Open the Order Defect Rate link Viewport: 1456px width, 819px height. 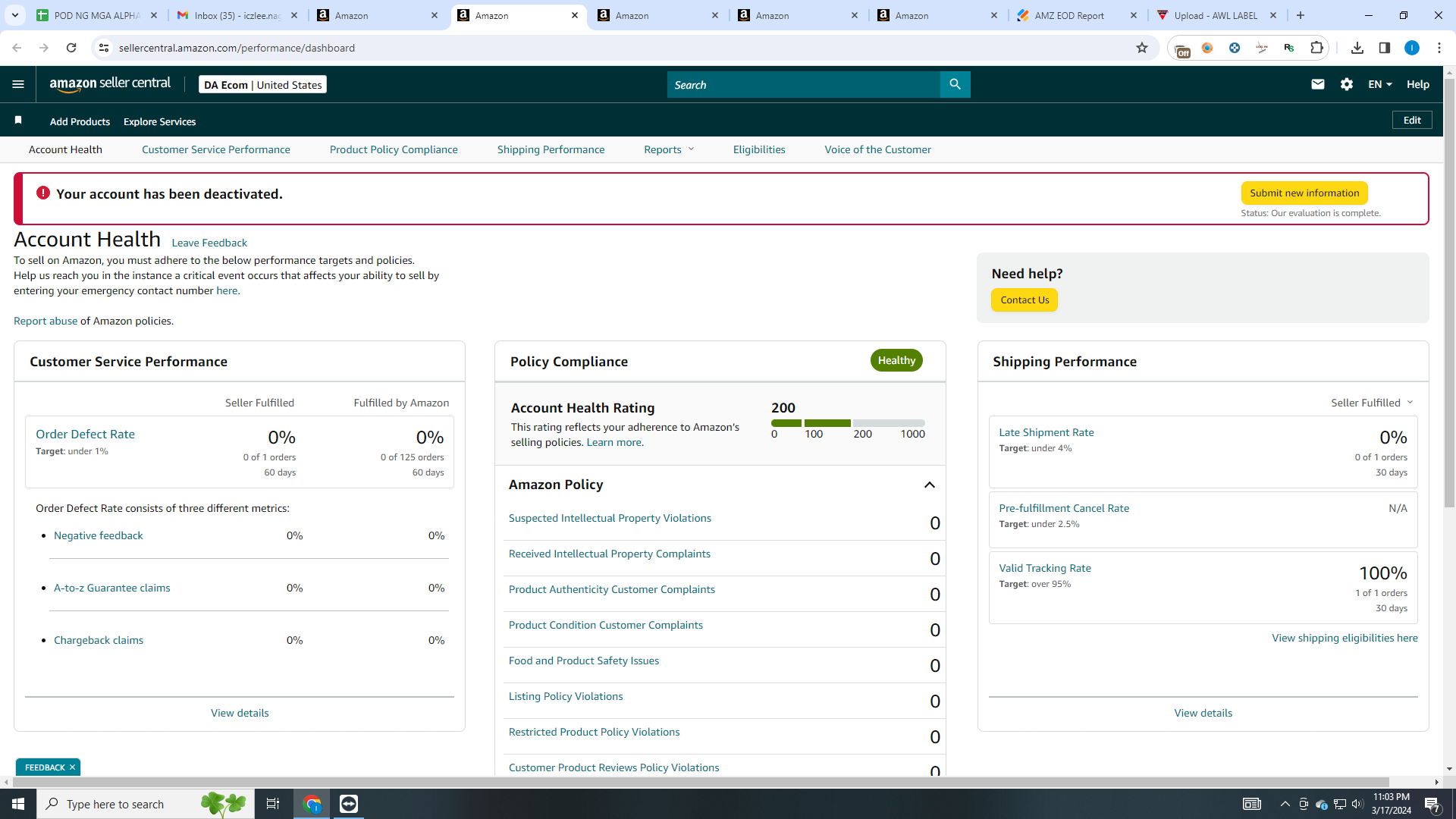85,434
